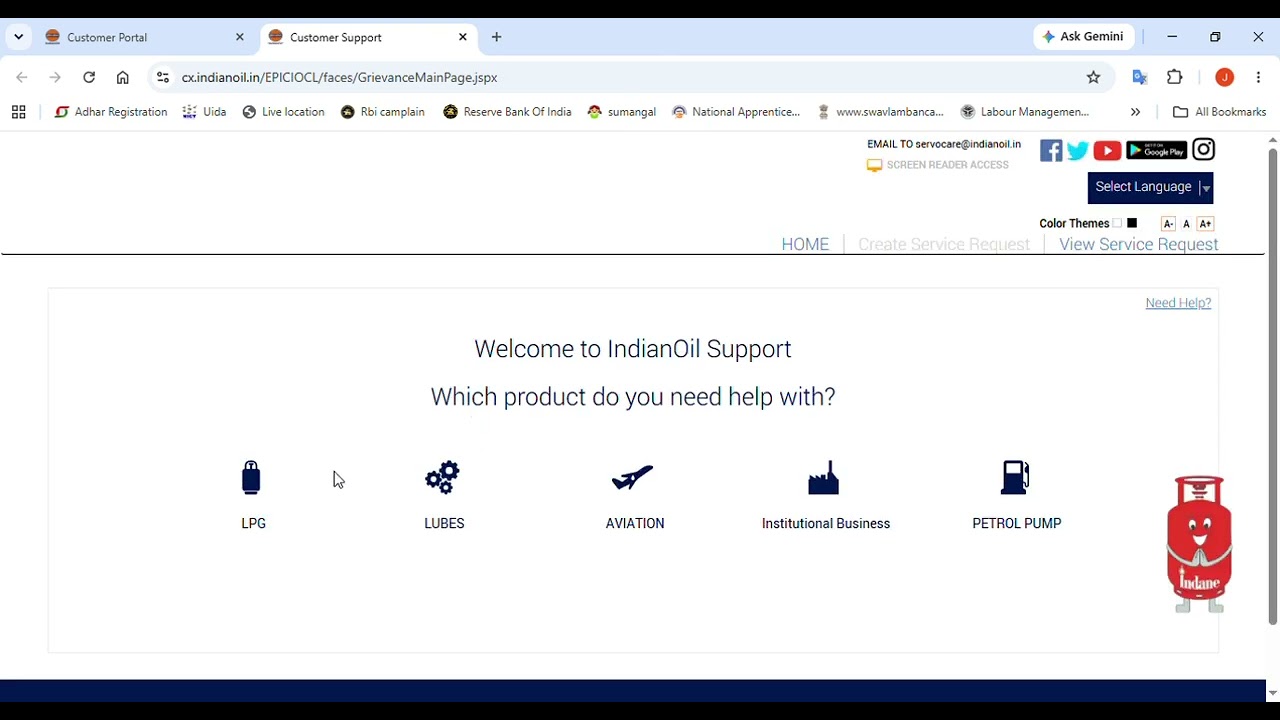
Task: Open the Chrome three-dot menu
Action: pyautogui.click(x=1258, y=77)
